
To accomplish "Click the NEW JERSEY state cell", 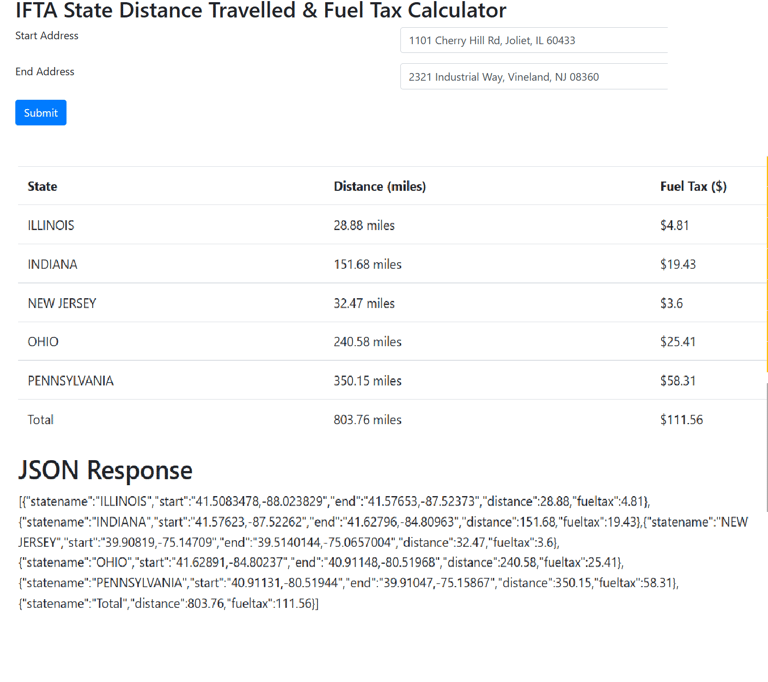I will coord(62,303).
